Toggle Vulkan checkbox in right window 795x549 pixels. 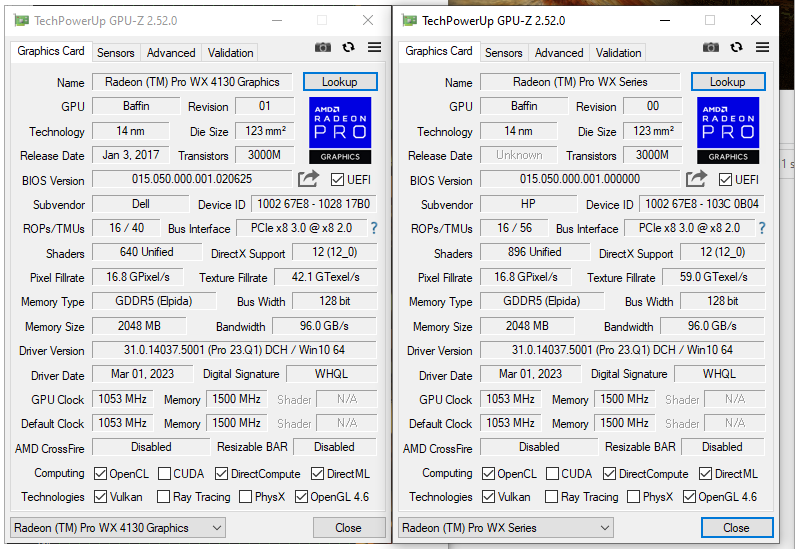488,496
